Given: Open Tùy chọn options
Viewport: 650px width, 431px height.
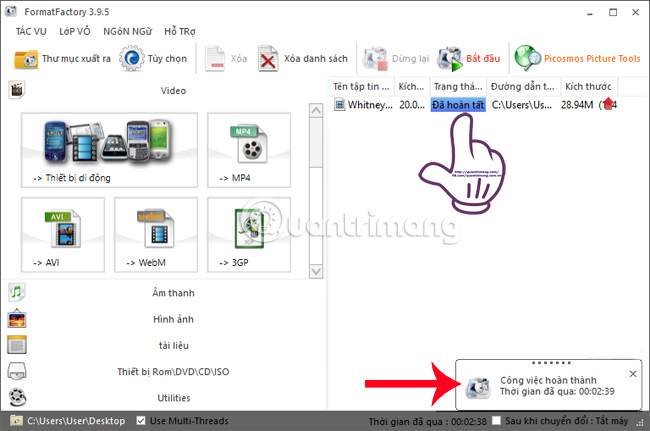Looking at the screenshot, I should pos(153,58).
